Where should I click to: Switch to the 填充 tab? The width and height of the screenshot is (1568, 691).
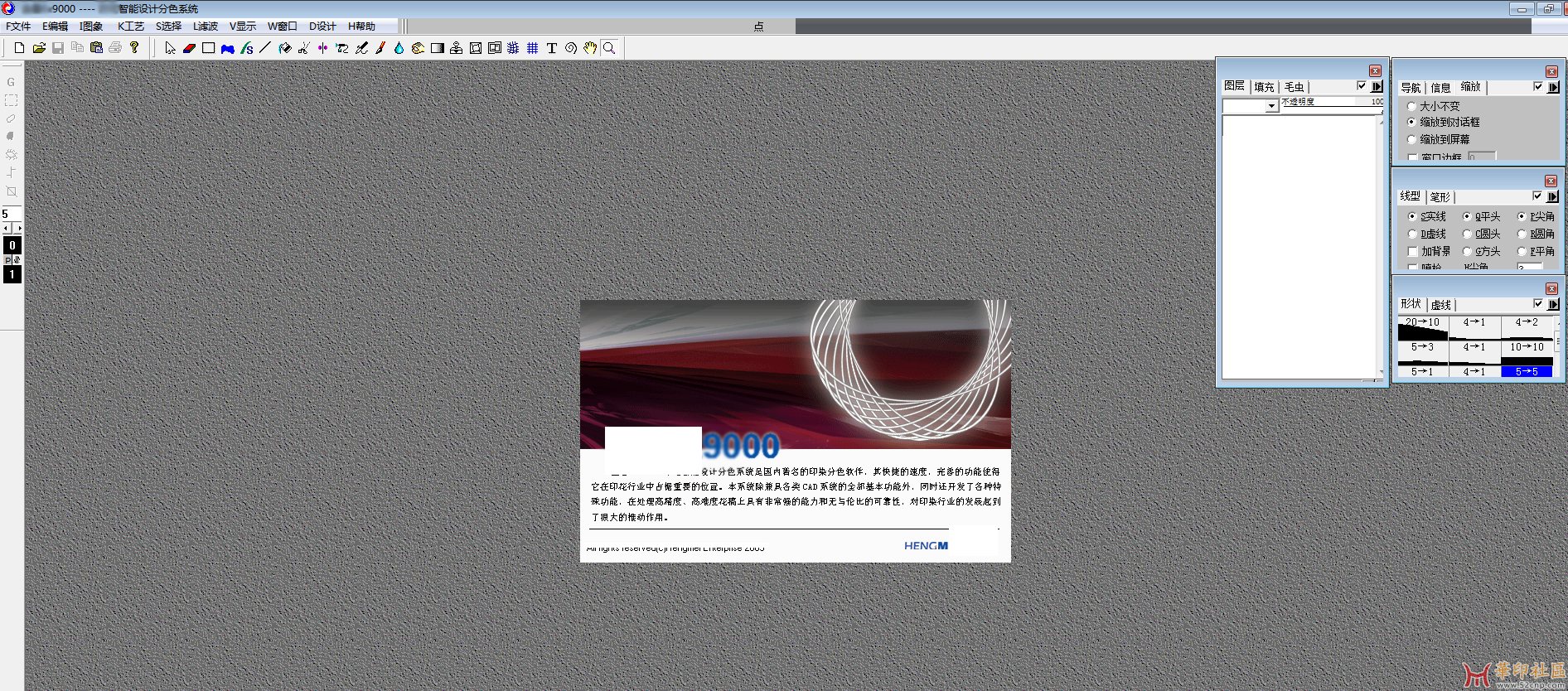pyautogui.click(x=1264, y=87)
